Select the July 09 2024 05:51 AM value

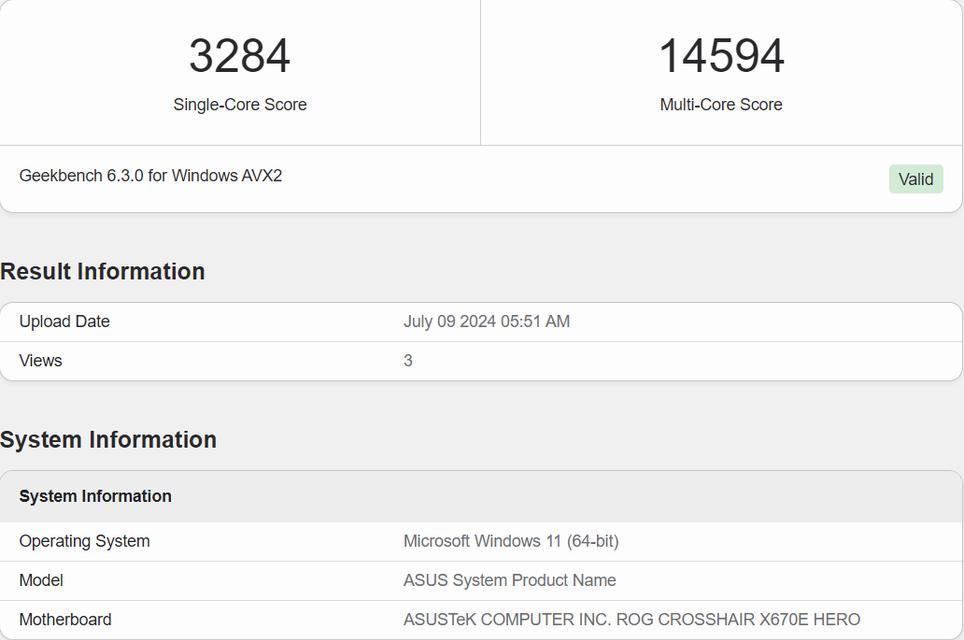[x=486, y=322]
